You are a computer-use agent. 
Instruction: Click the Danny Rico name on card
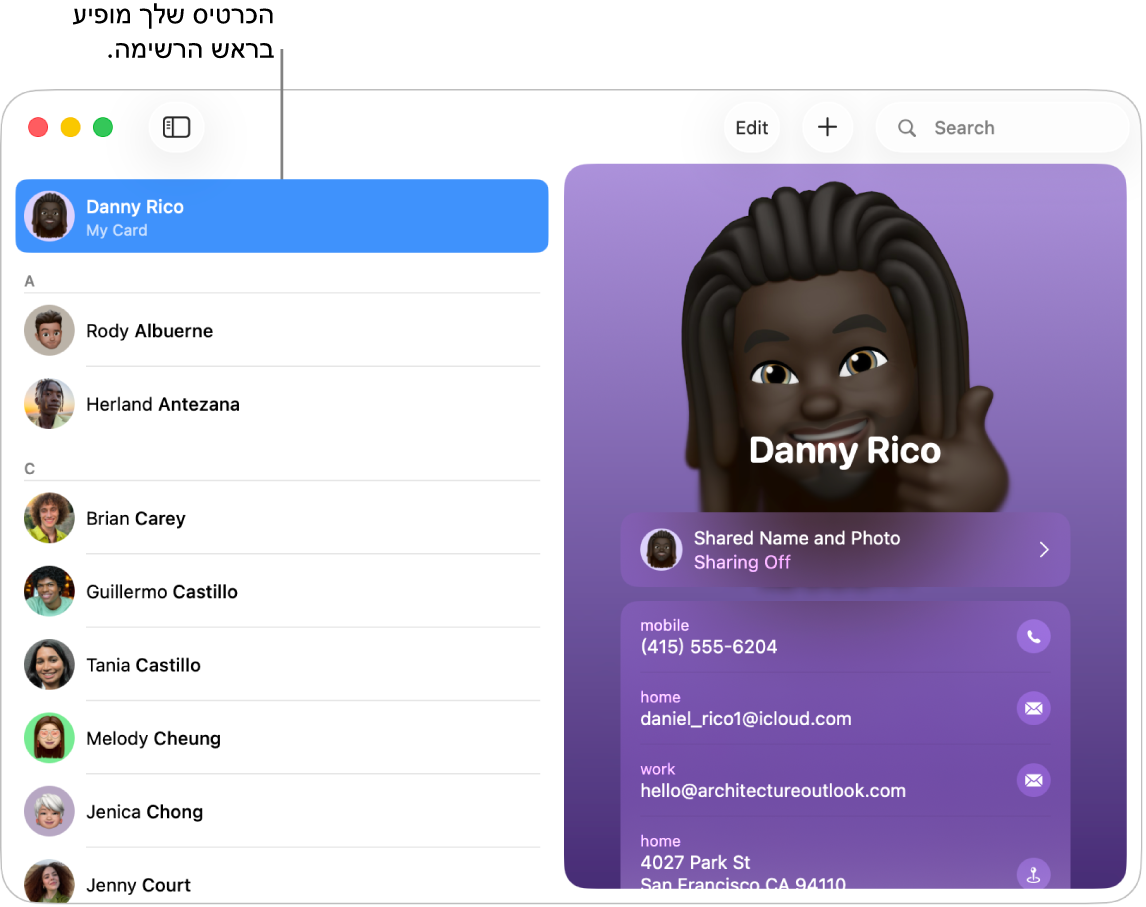click(845, 450)
